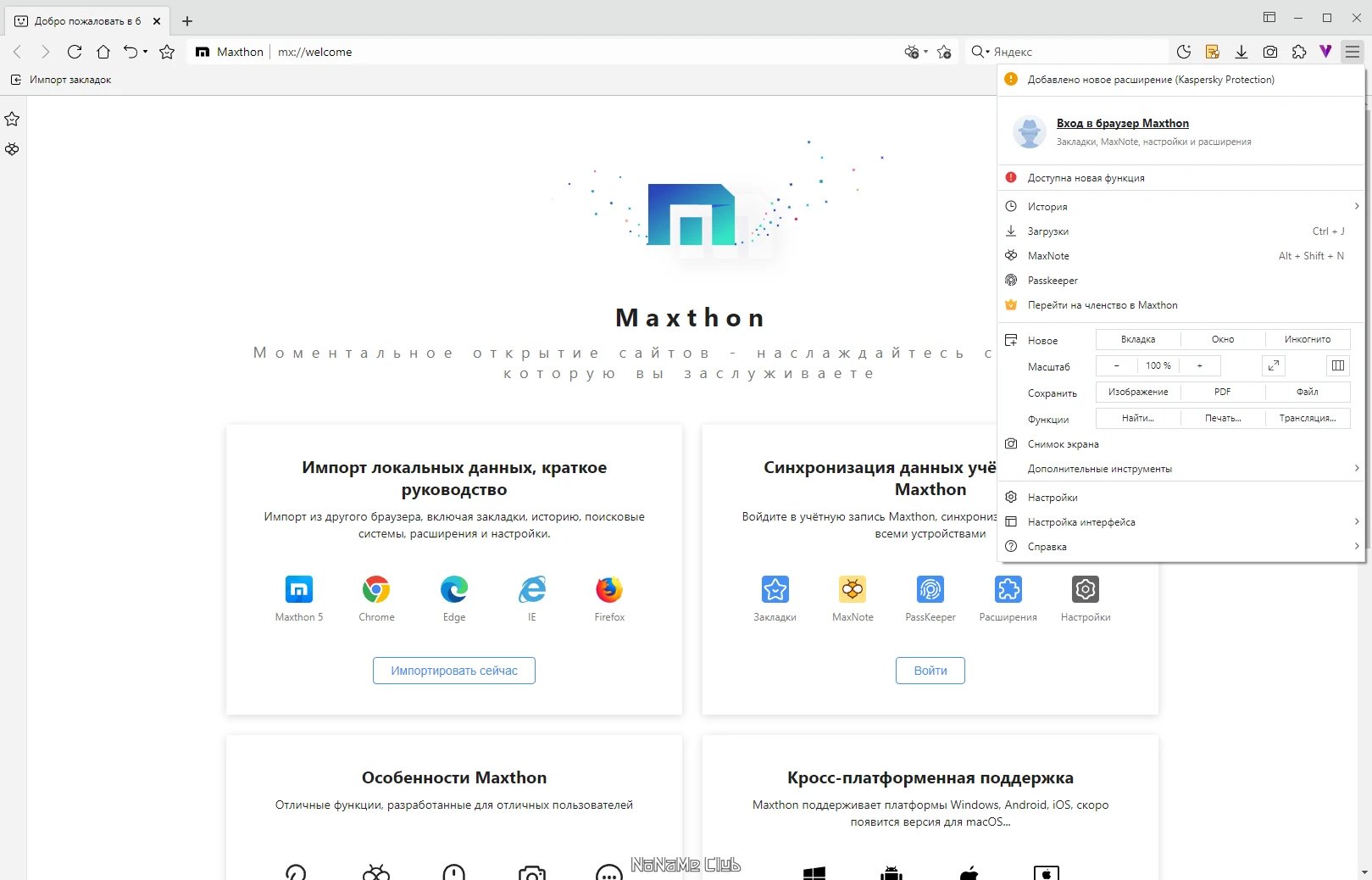Image resolution: width=1372 pixels, height=880 pixels.
Task: Toggle split screen view icon
Action: [x=1338, y=365]
